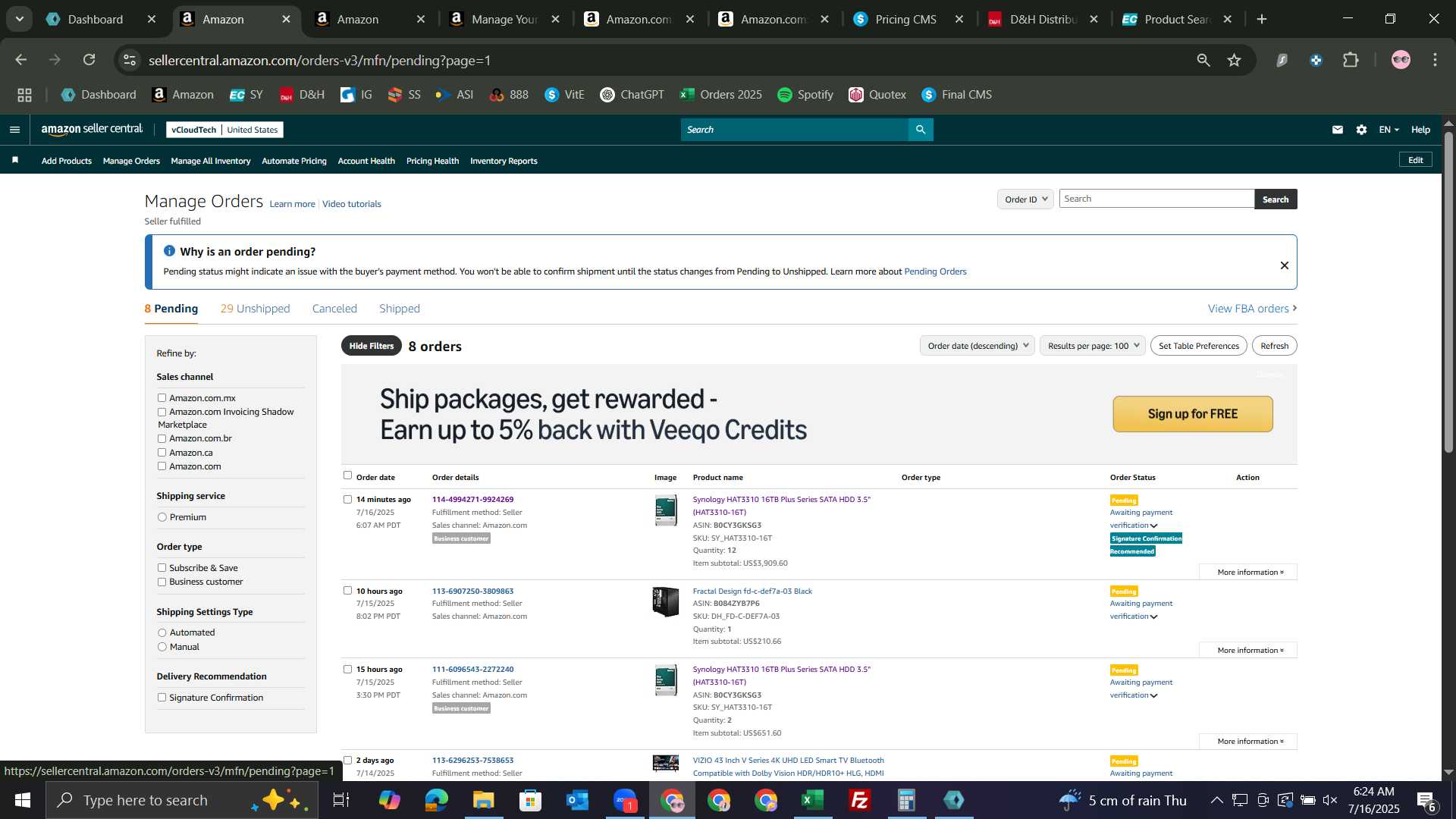This screenshot has width=1456, height=819.
Task: Check the Amazon.ca sales channel filter
Action: 162,453
